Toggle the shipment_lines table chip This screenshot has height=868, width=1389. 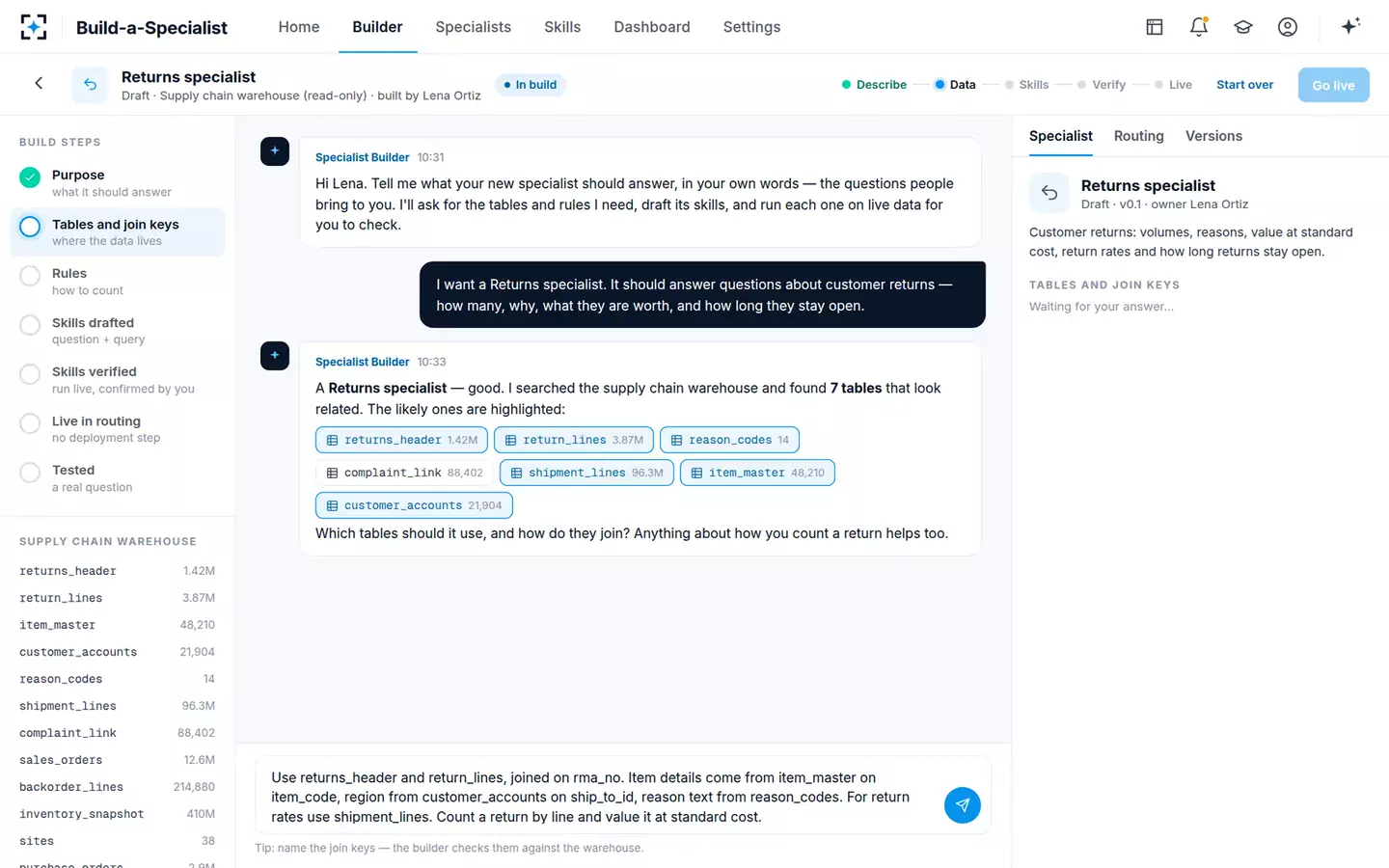pos(586,473)
